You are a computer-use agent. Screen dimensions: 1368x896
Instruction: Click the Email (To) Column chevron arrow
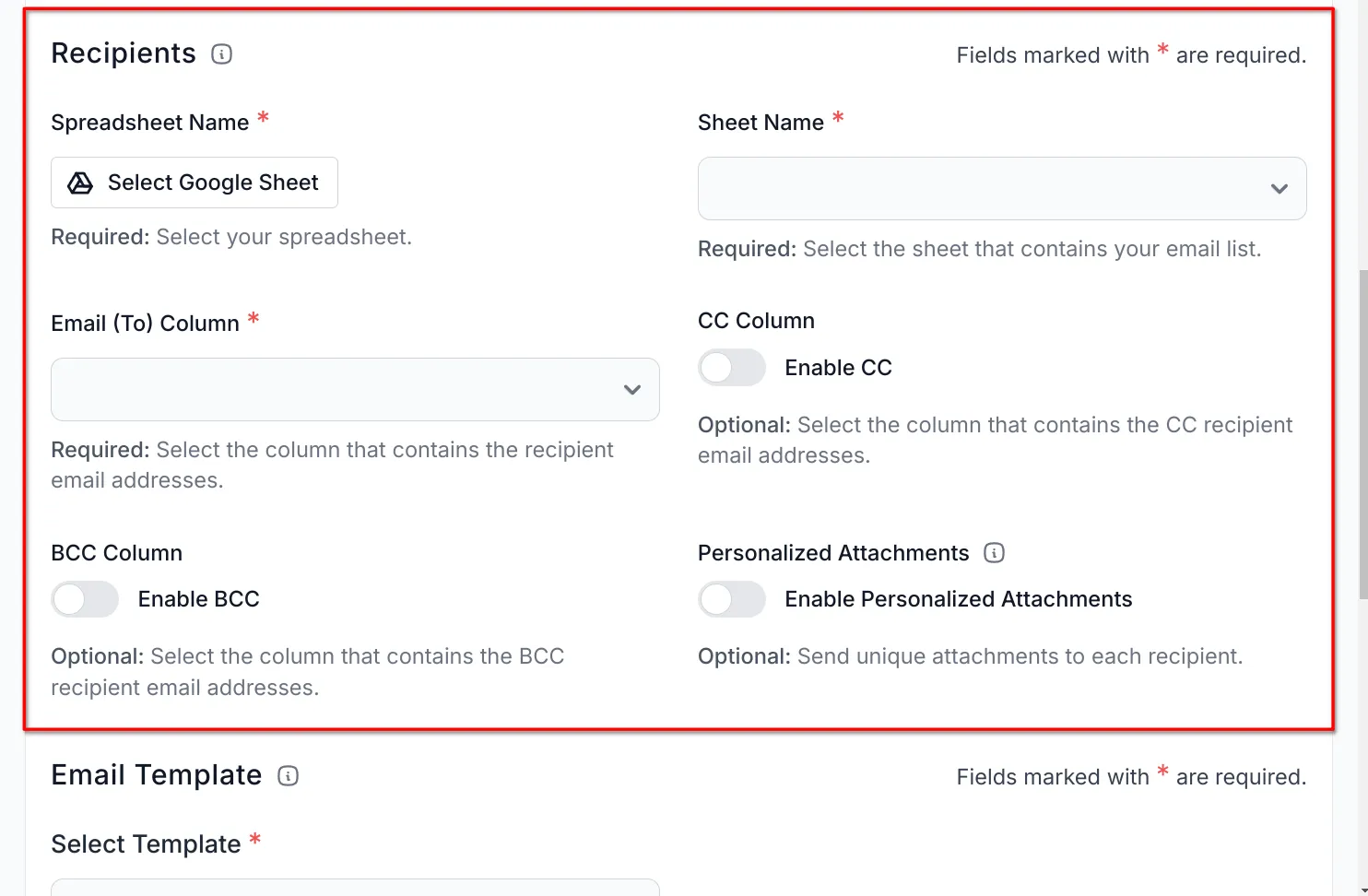pos(632,390)
